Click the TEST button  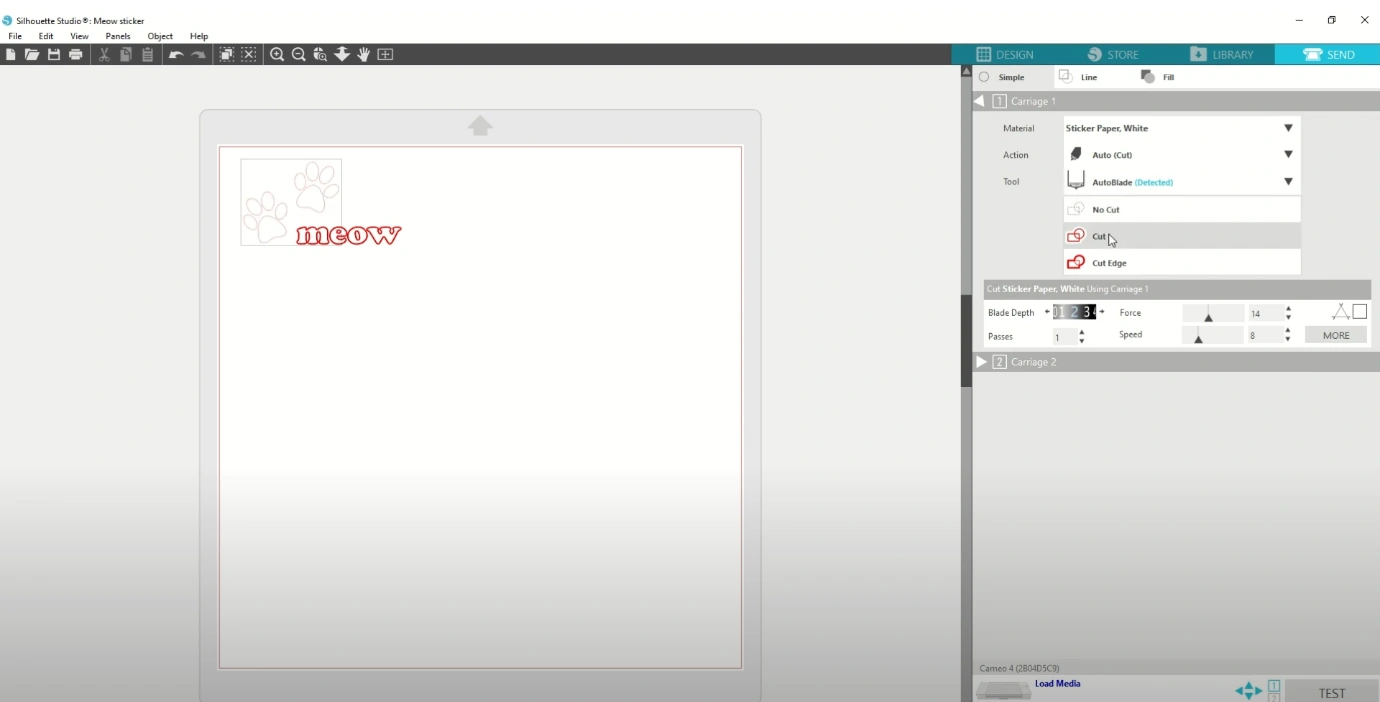click(x=1331, y=692)
